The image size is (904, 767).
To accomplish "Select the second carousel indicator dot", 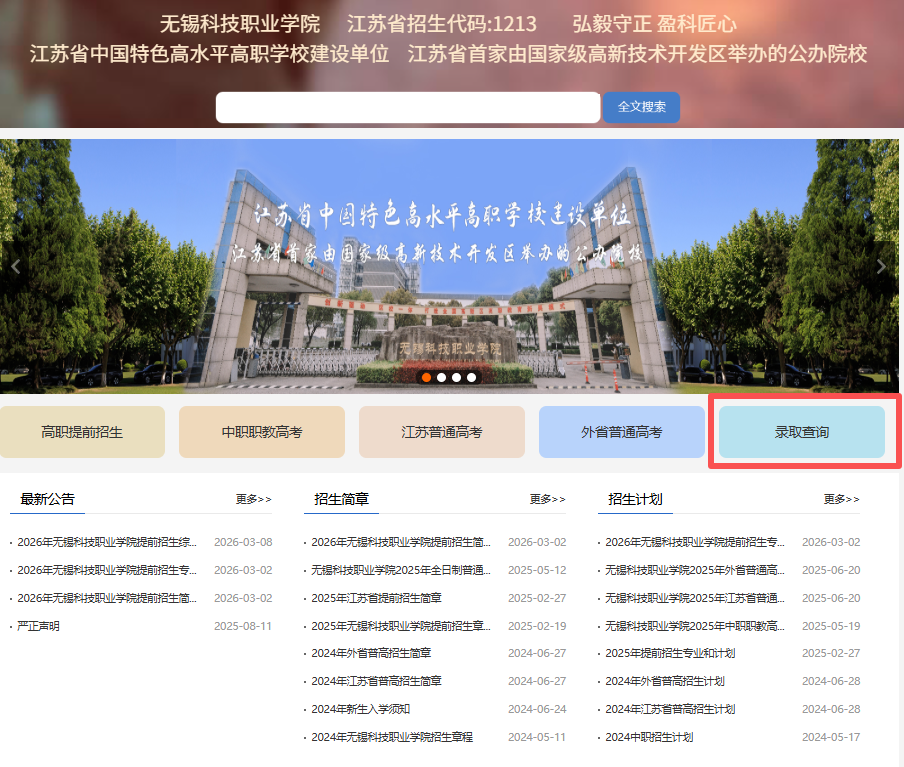I will tap(441, 378).
